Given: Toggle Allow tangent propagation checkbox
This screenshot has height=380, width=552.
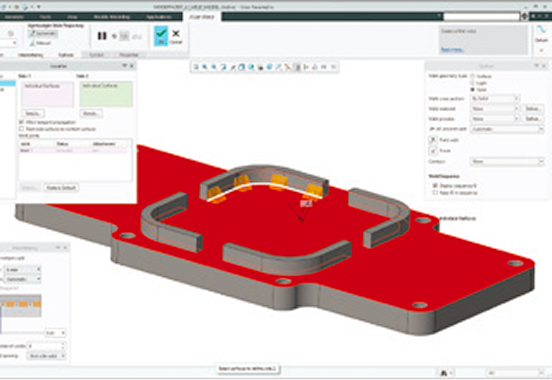Looking at the screenshot, I should click(21, 122).
